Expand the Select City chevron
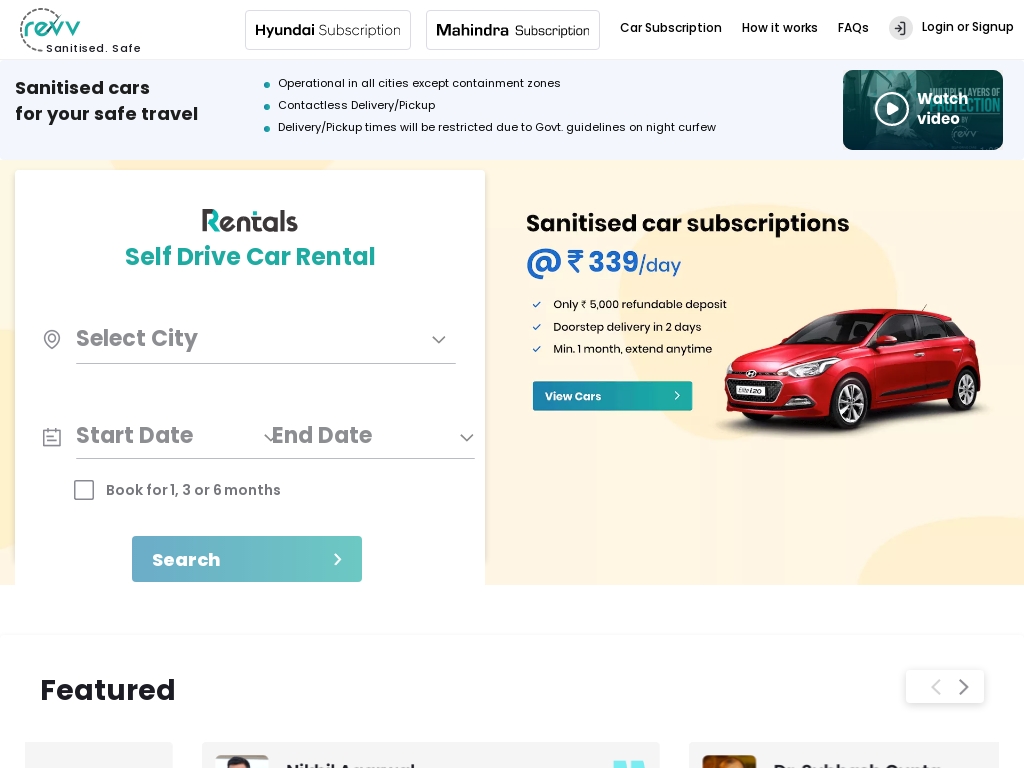 [439, 340]
